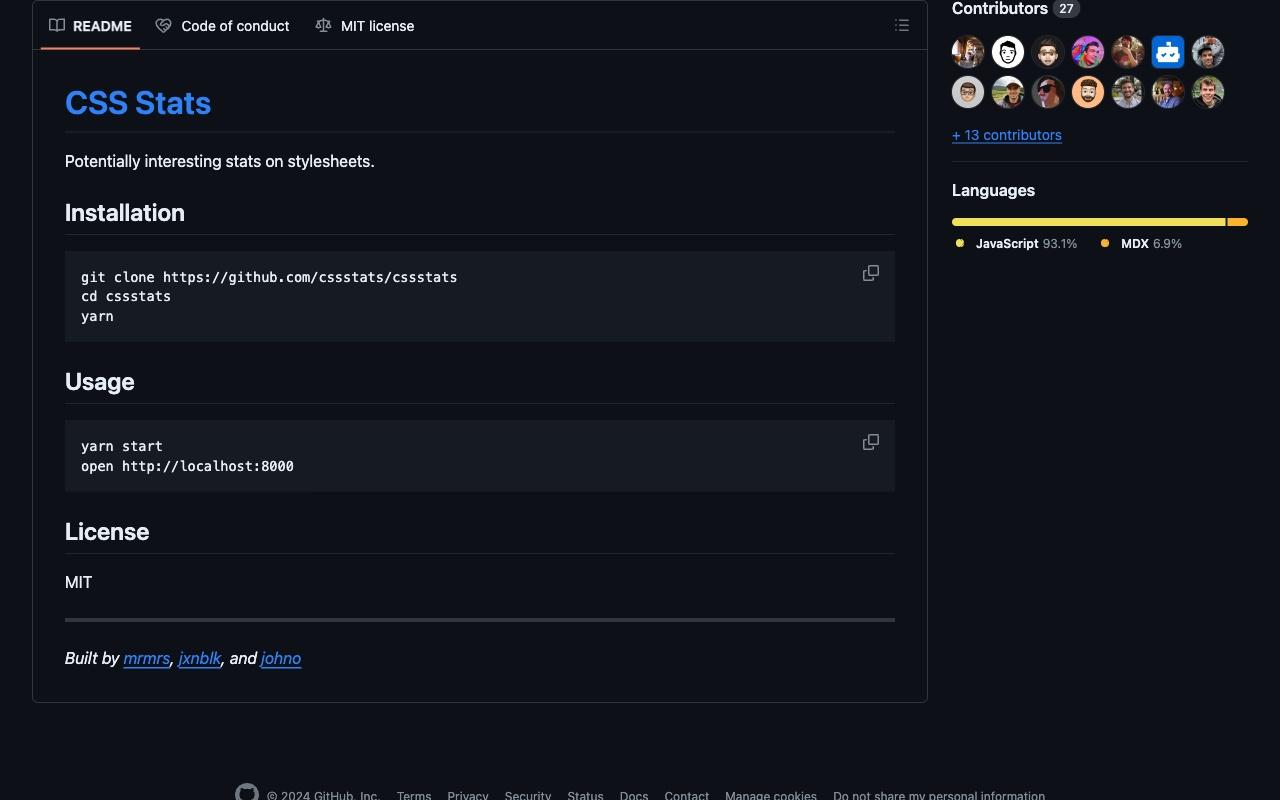Open the jxnblk author link
The height and width of the screenshot is (800, 1280).
coord(200,658)
